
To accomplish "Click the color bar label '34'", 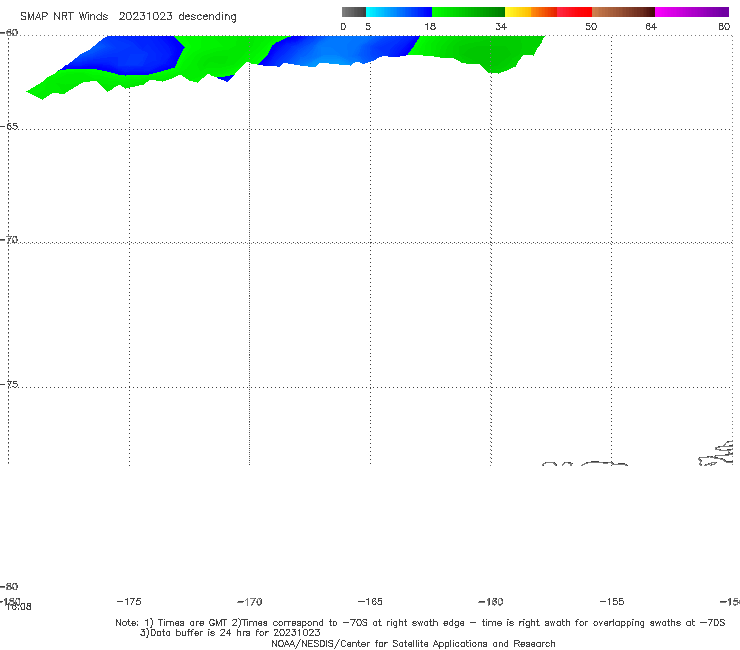I will (501, 26).
